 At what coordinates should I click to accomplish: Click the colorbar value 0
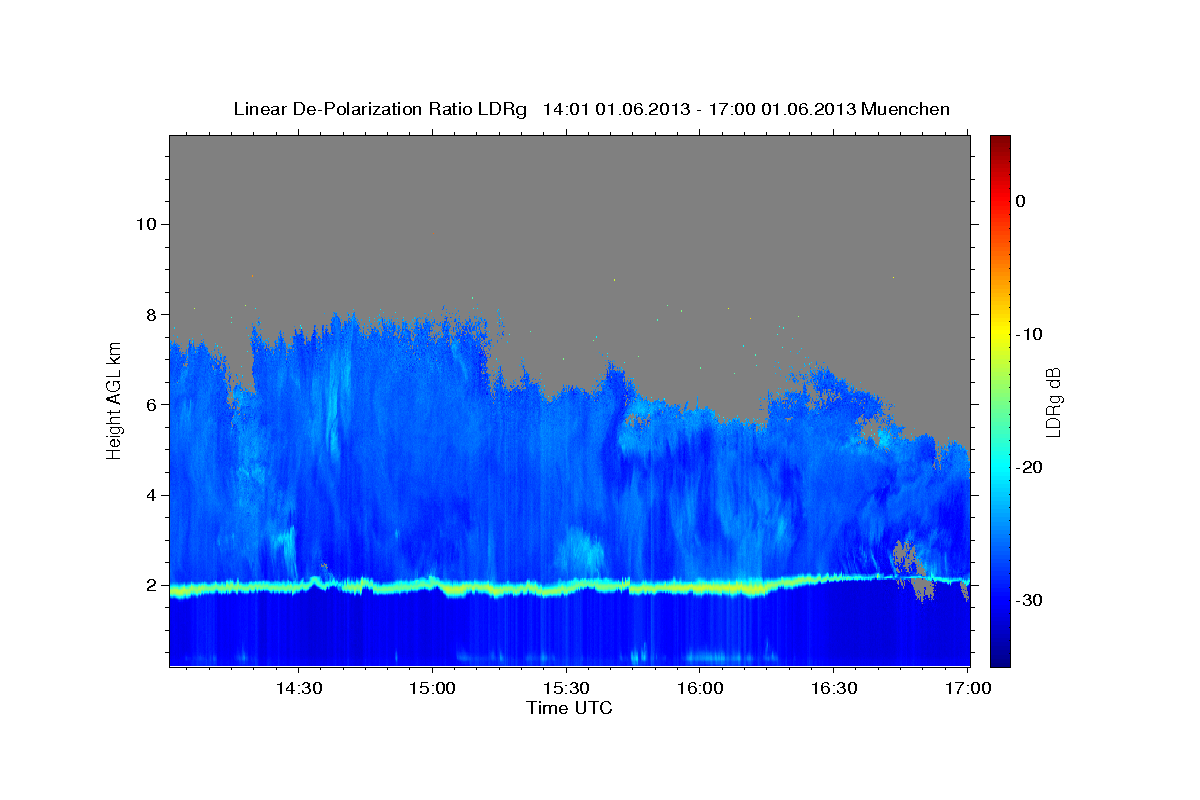click(1021, 201)
